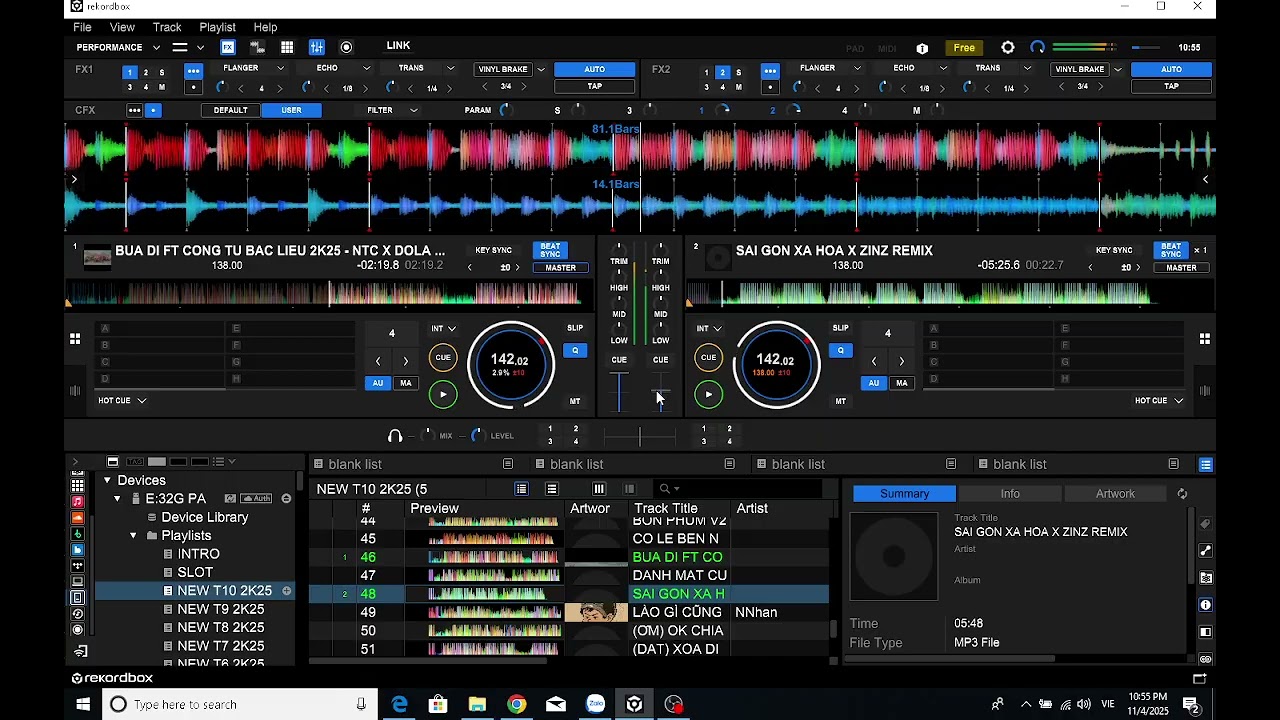Click the LINK button
The image size is (1280, 720).
(398, 46)
